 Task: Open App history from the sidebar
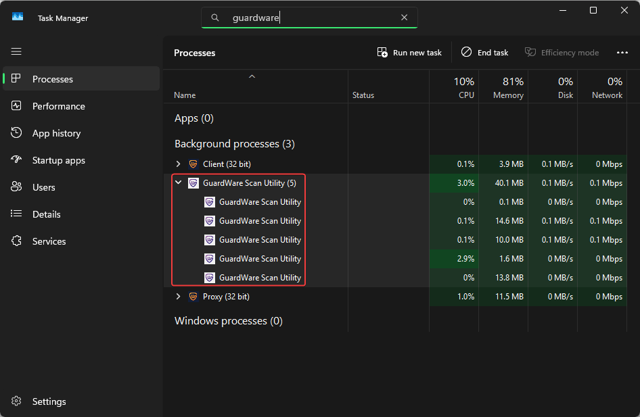(56, 133)
